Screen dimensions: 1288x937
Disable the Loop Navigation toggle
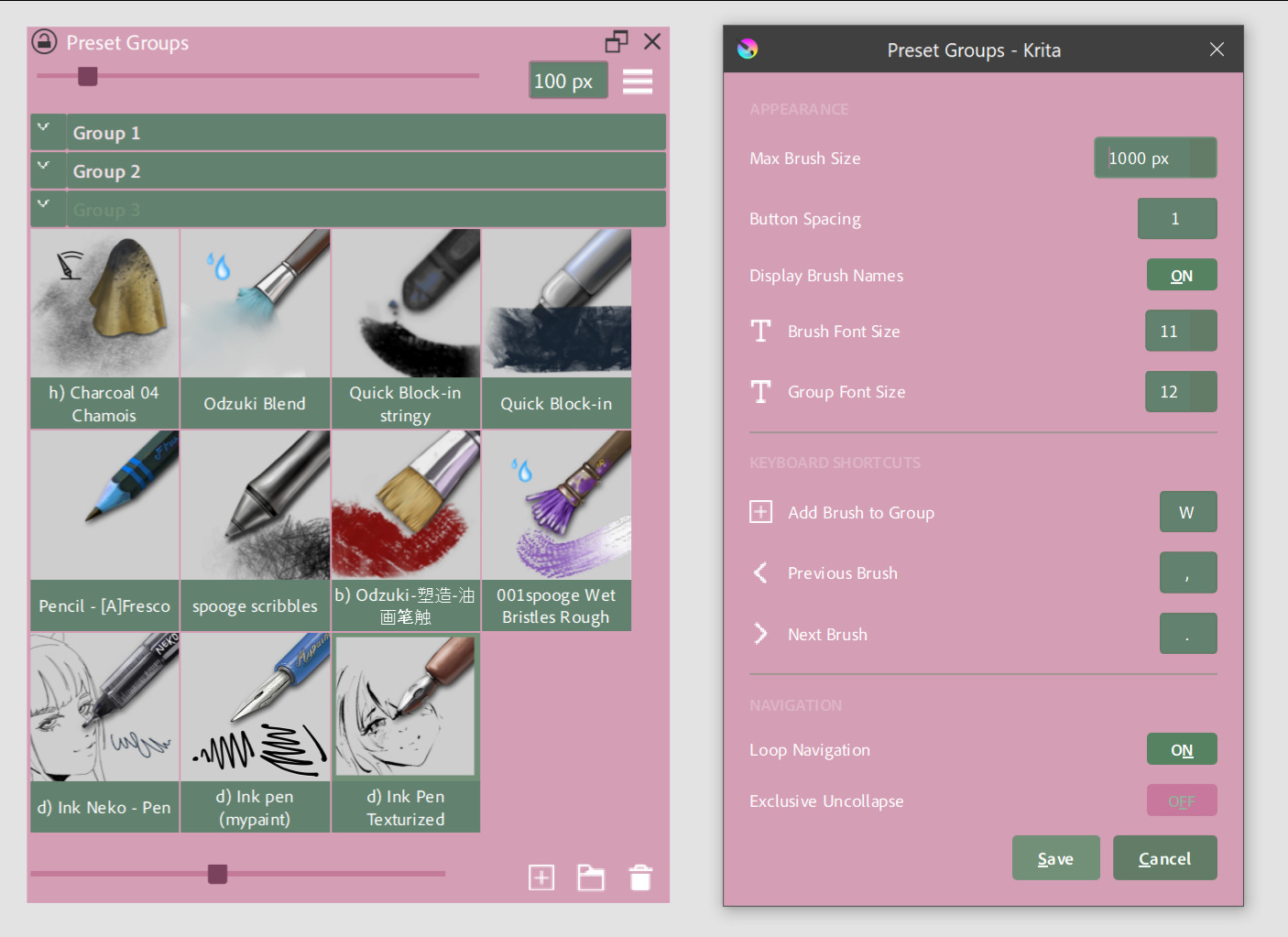[1181, 750]
